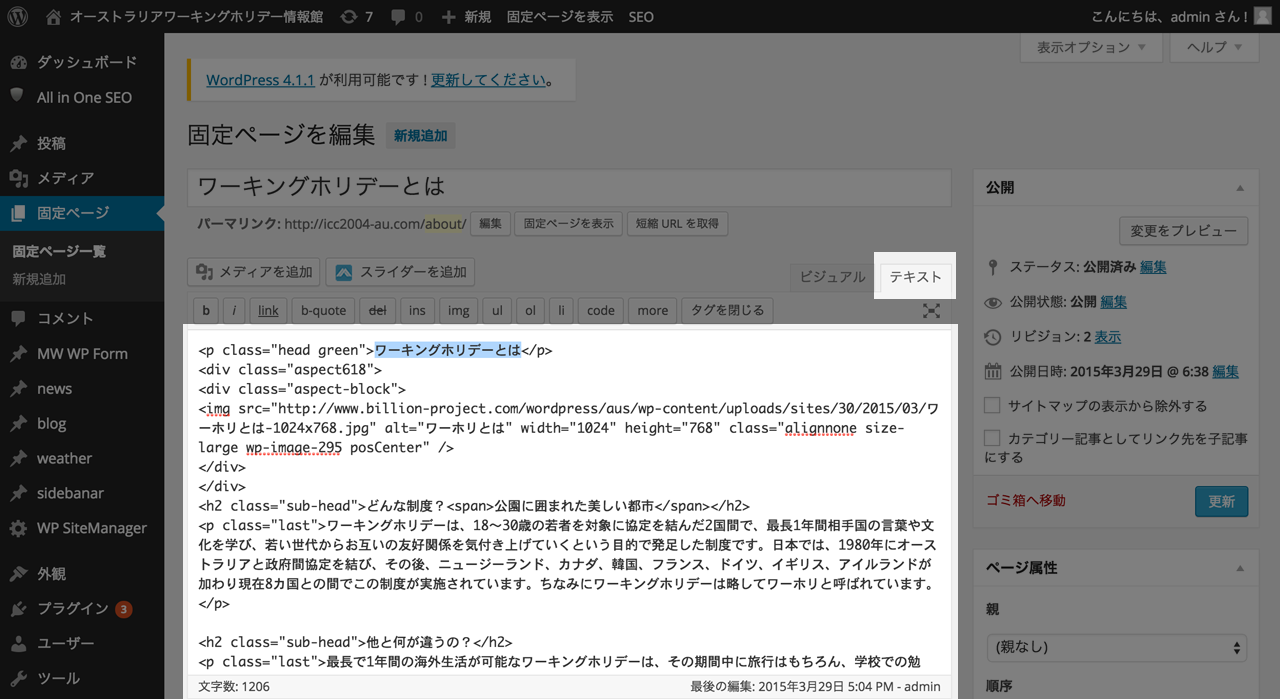1280x699 pixels.
Task: Click the タグを閉じる close tags button
Action: click(x=727, y=310)
